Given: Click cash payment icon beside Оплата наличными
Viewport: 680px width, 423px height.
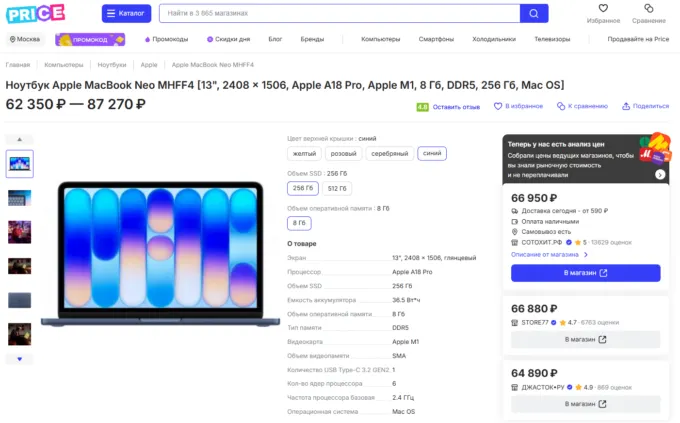Looking at the screenshot, I should [515, 221].
